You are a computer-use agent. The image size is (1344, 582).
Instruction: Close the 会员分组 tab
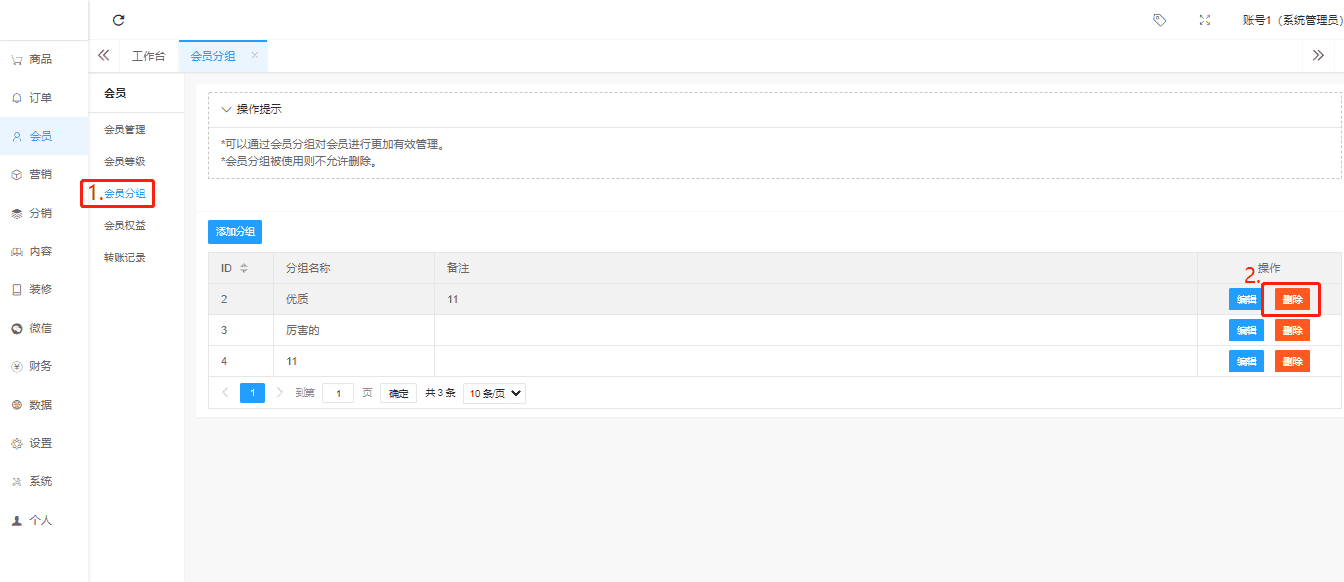click(x=254, y=56)
